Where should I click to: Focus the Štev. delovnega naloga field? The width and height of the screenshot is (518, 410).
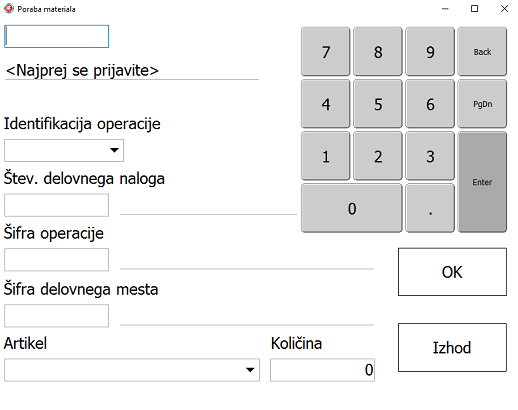coord(56,205)
